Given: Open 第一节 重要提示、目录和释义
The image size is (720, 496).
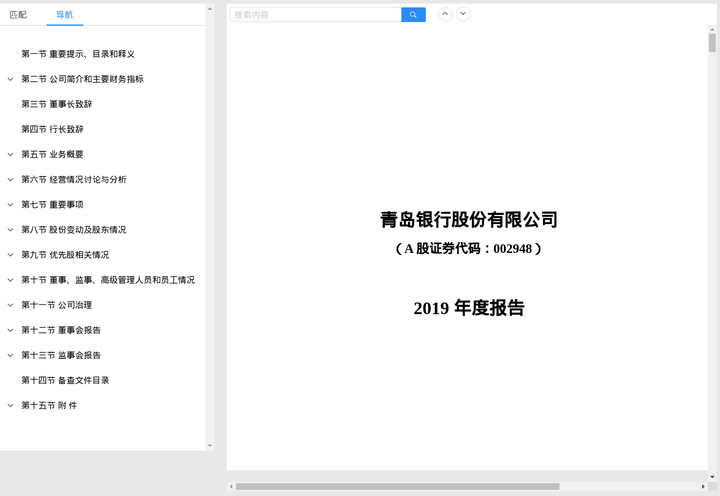Looking at the screenshot, I should [78, 54].
